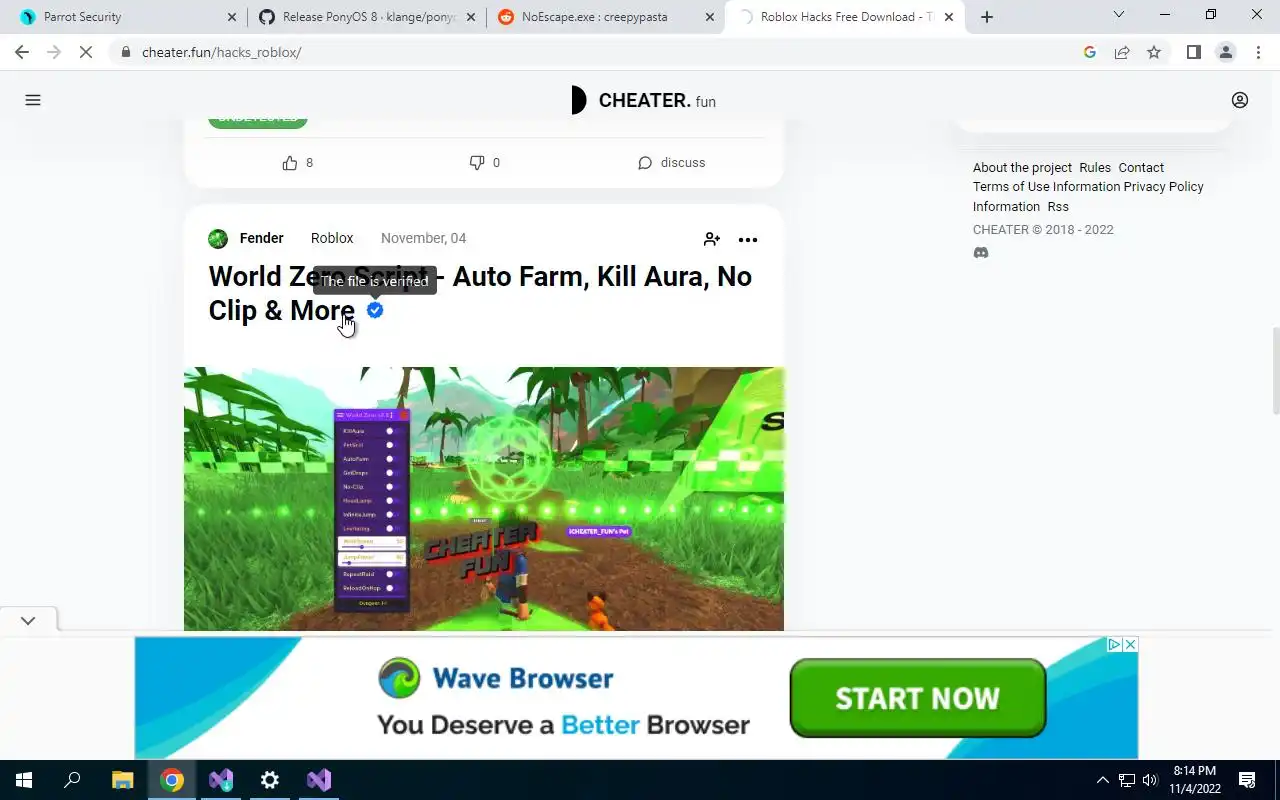Open the volume control in system tray
This screenshot has height=800, width=1280.
1150,780
